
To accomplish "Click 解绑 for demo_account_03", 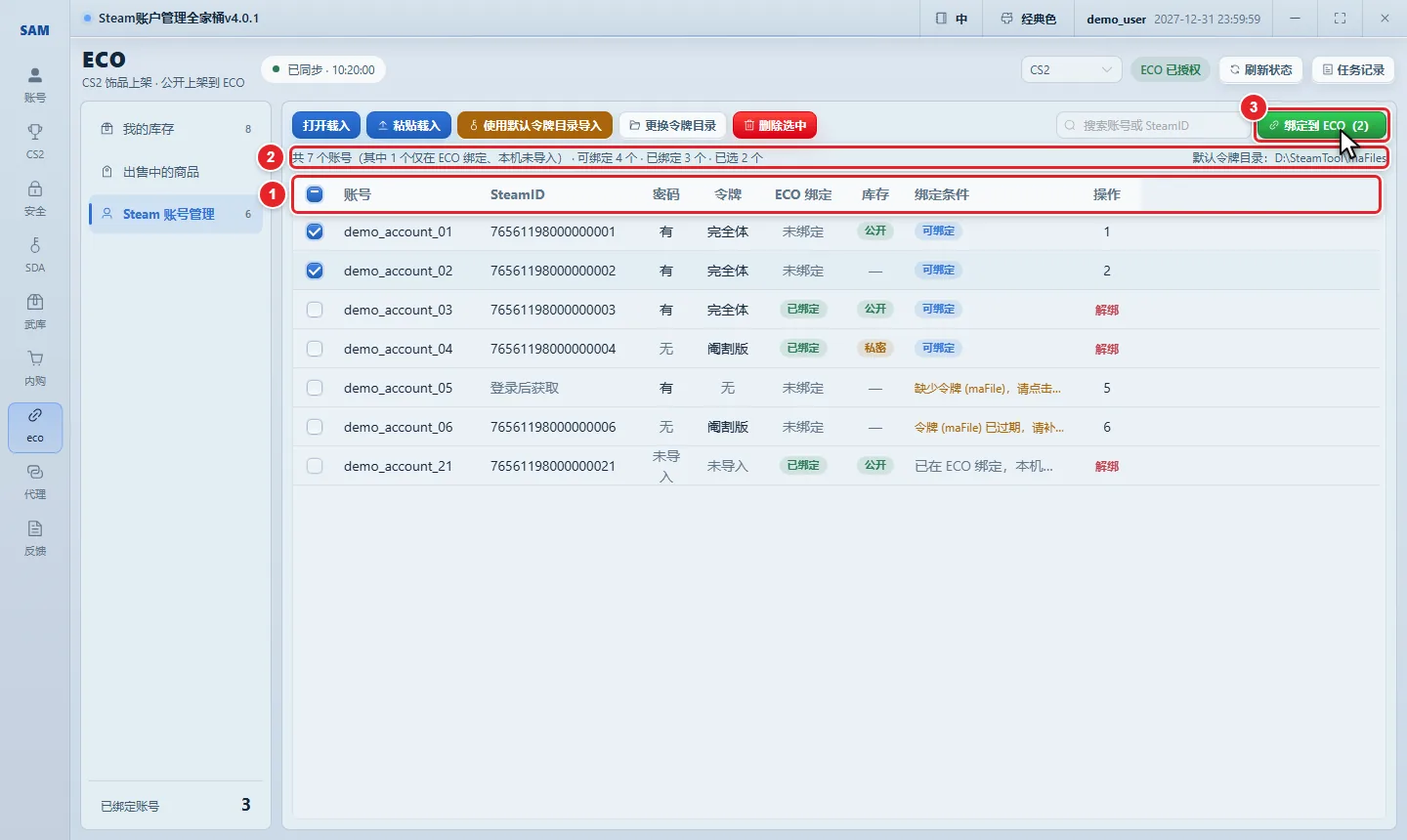I will pos(1107,310).
